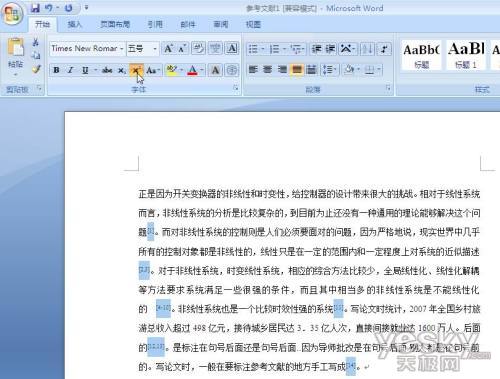The image size is (500, 379).
Task: Apply yellow text highlight color
Action: 172,70
